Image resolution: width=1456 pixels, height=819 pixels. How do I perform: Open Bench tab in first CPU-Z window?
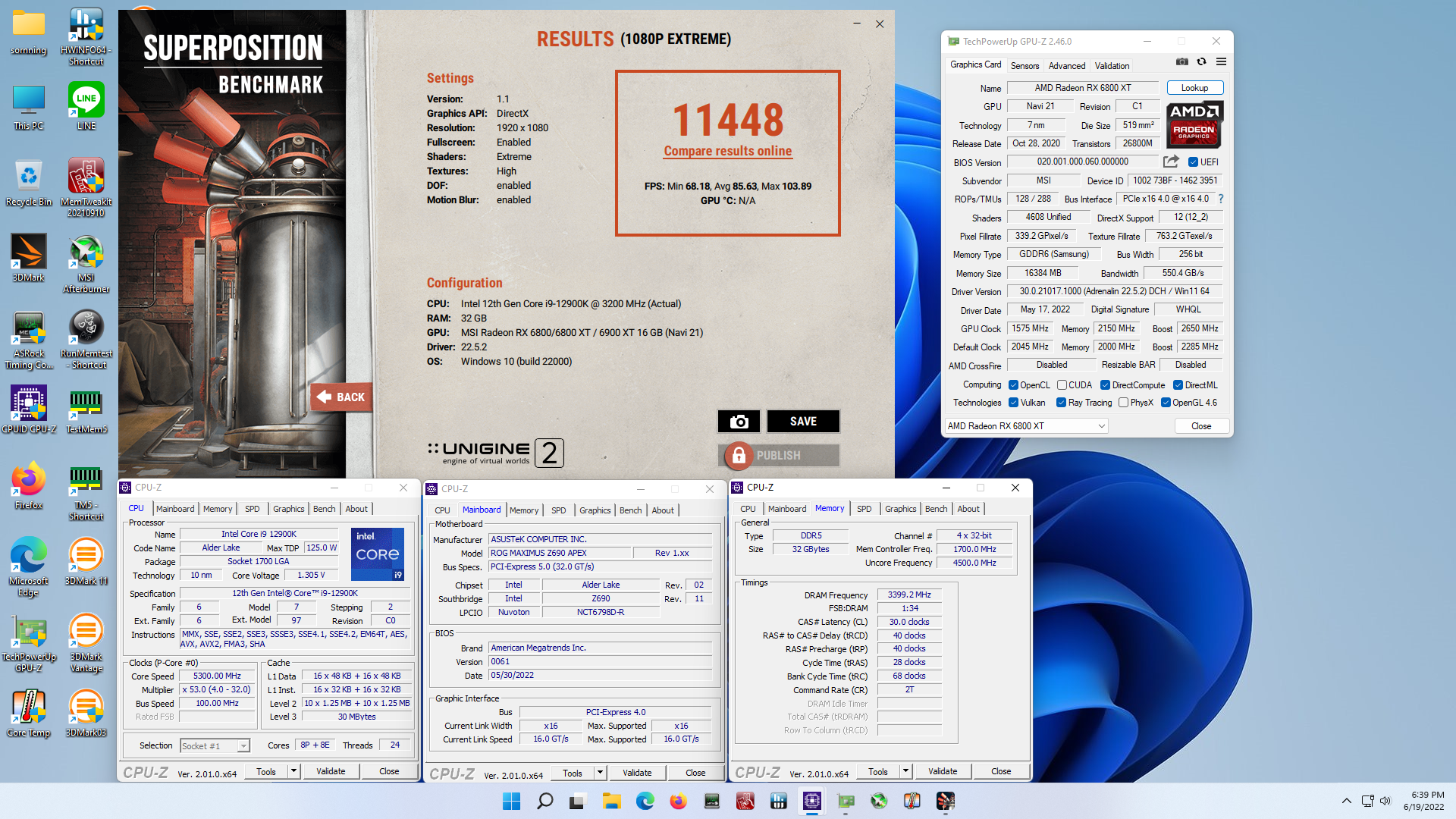pyautogui.click(x=324, y=509)
